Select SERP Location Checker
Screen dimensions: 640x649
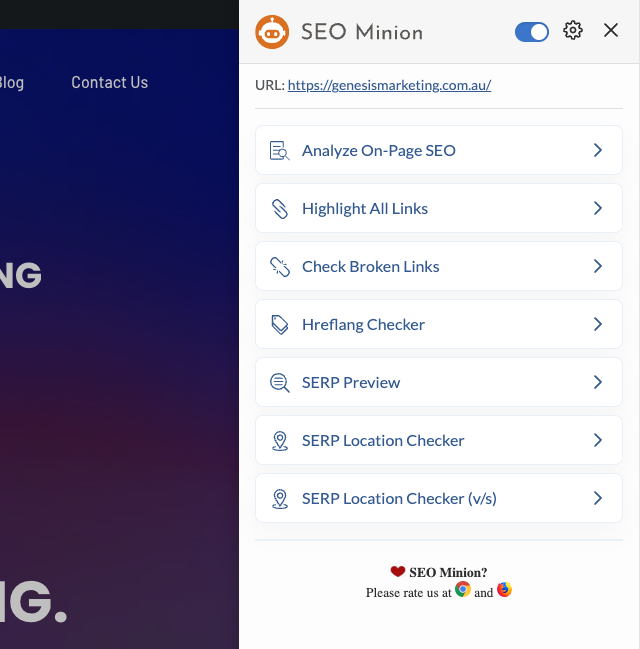click(439, 440)
